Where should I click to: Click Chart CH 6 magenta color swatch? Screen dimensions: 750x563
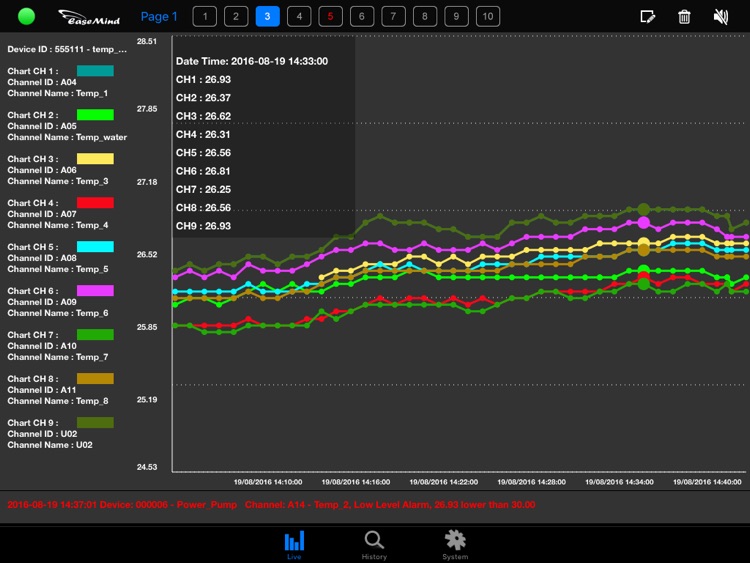pos(95,291)
